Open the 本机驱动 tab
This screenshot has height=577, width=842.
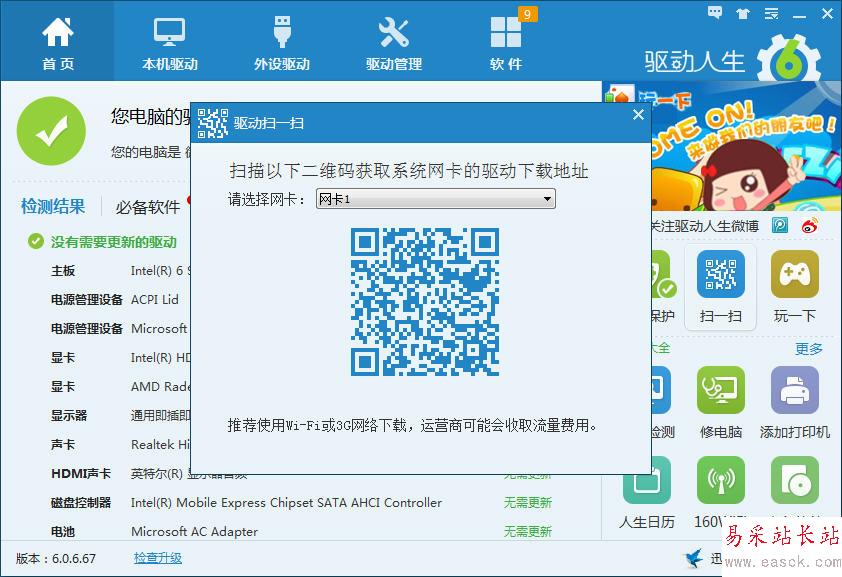tap(170, 44)
